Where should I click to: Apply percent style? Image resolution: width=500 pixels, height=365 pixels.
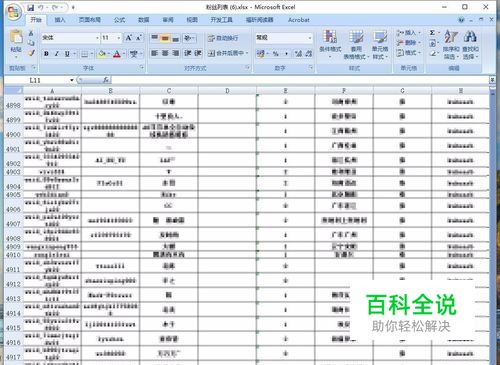pyautogui.click(x=276, y=53)
